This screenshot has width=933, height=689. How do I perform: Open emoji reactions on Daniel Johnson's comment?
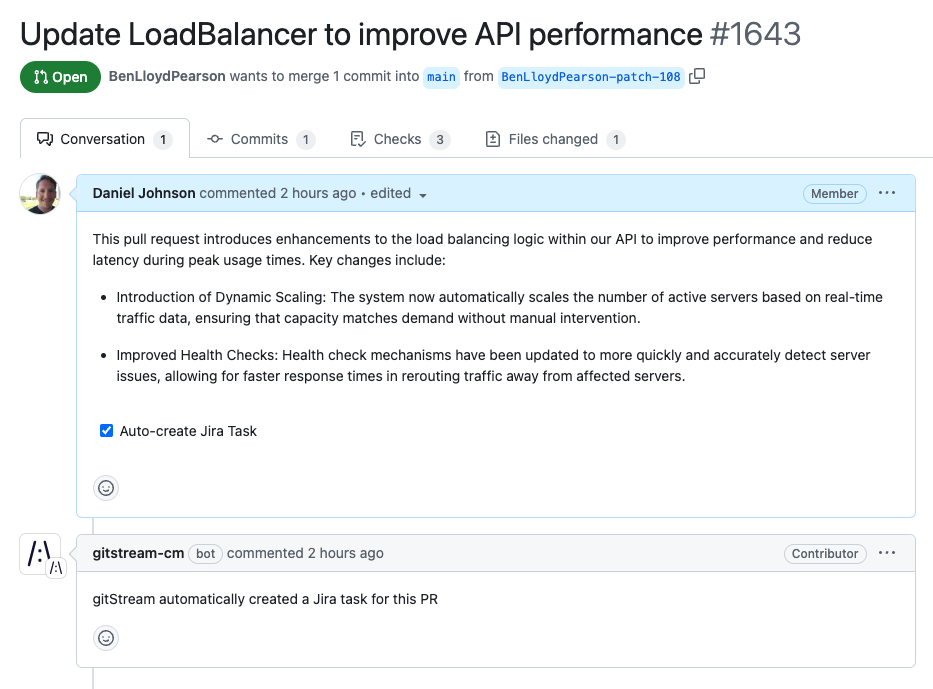click(106, 488)
